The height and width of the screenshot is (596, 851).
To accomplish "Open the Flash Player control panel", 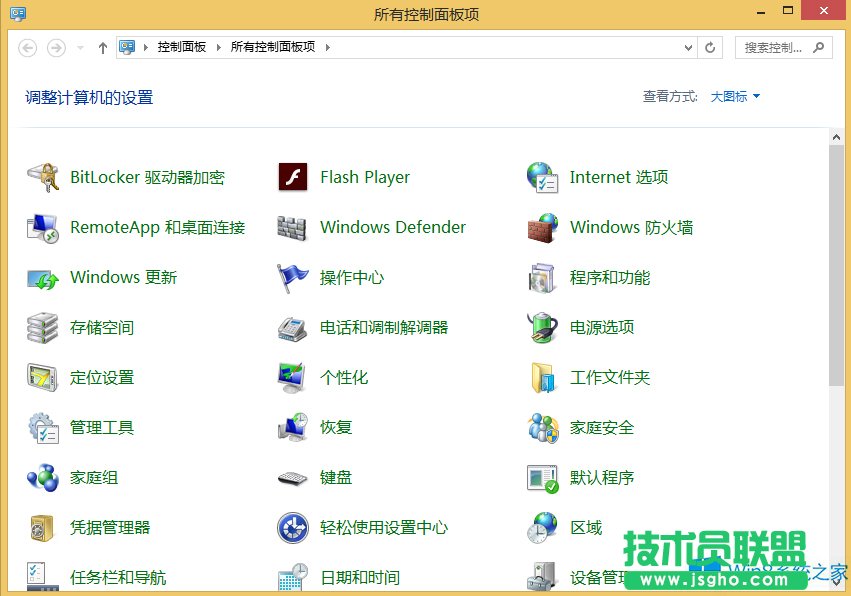I will coord(364,177).
